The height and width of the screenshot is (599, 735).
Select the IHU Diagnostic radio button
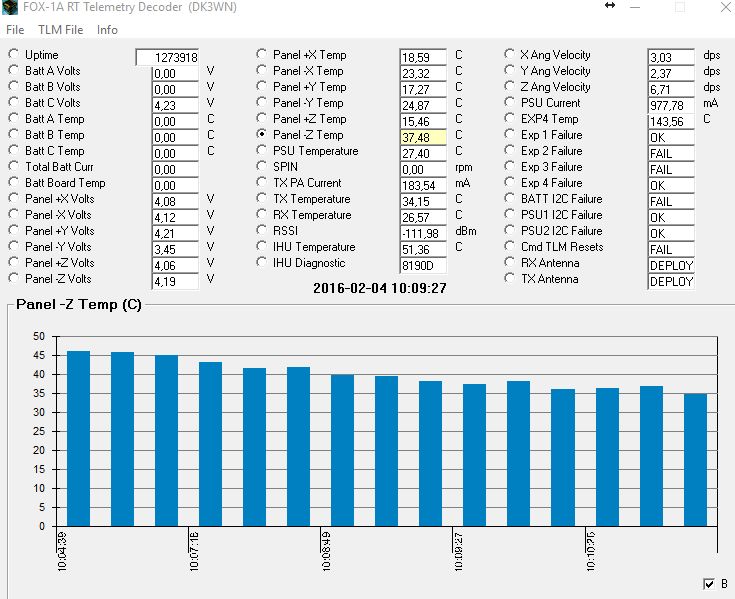coord(262,262)
